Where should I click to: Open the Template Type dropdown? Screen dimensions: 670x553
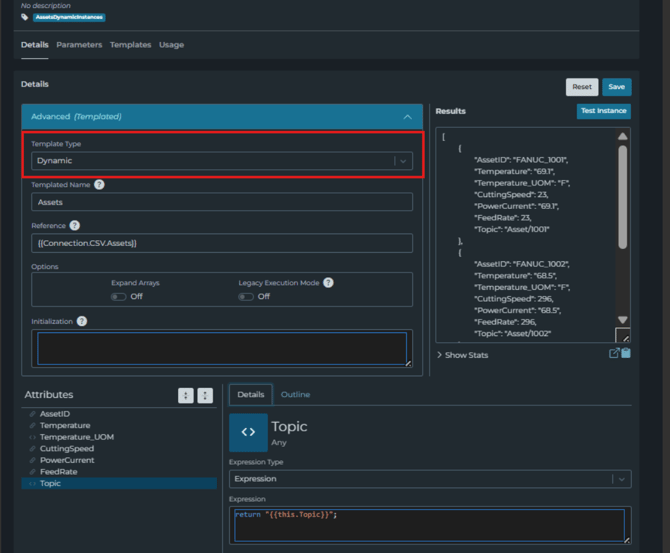point(222,161)
